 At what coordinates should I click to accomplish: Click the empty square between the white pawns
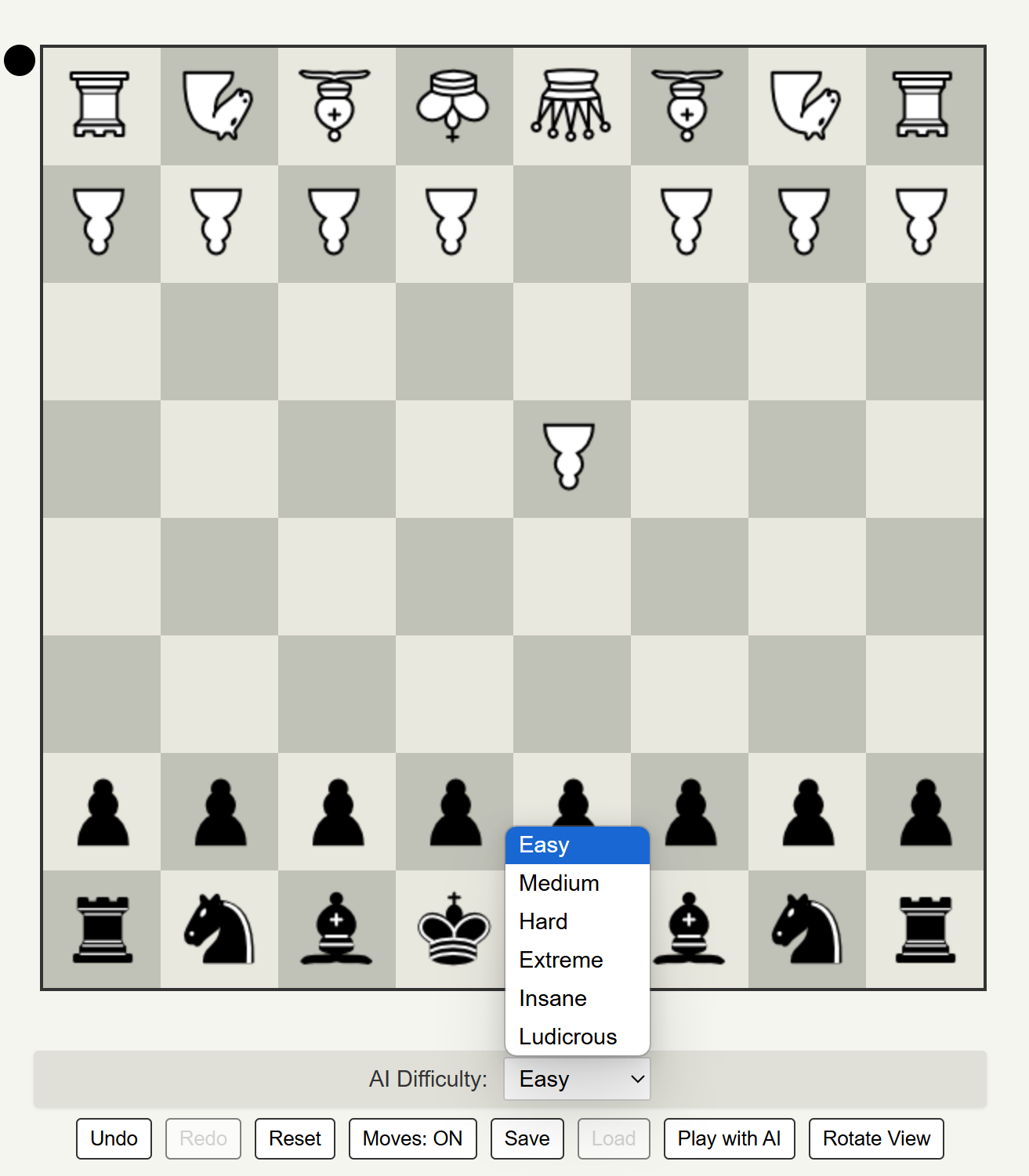572,224
